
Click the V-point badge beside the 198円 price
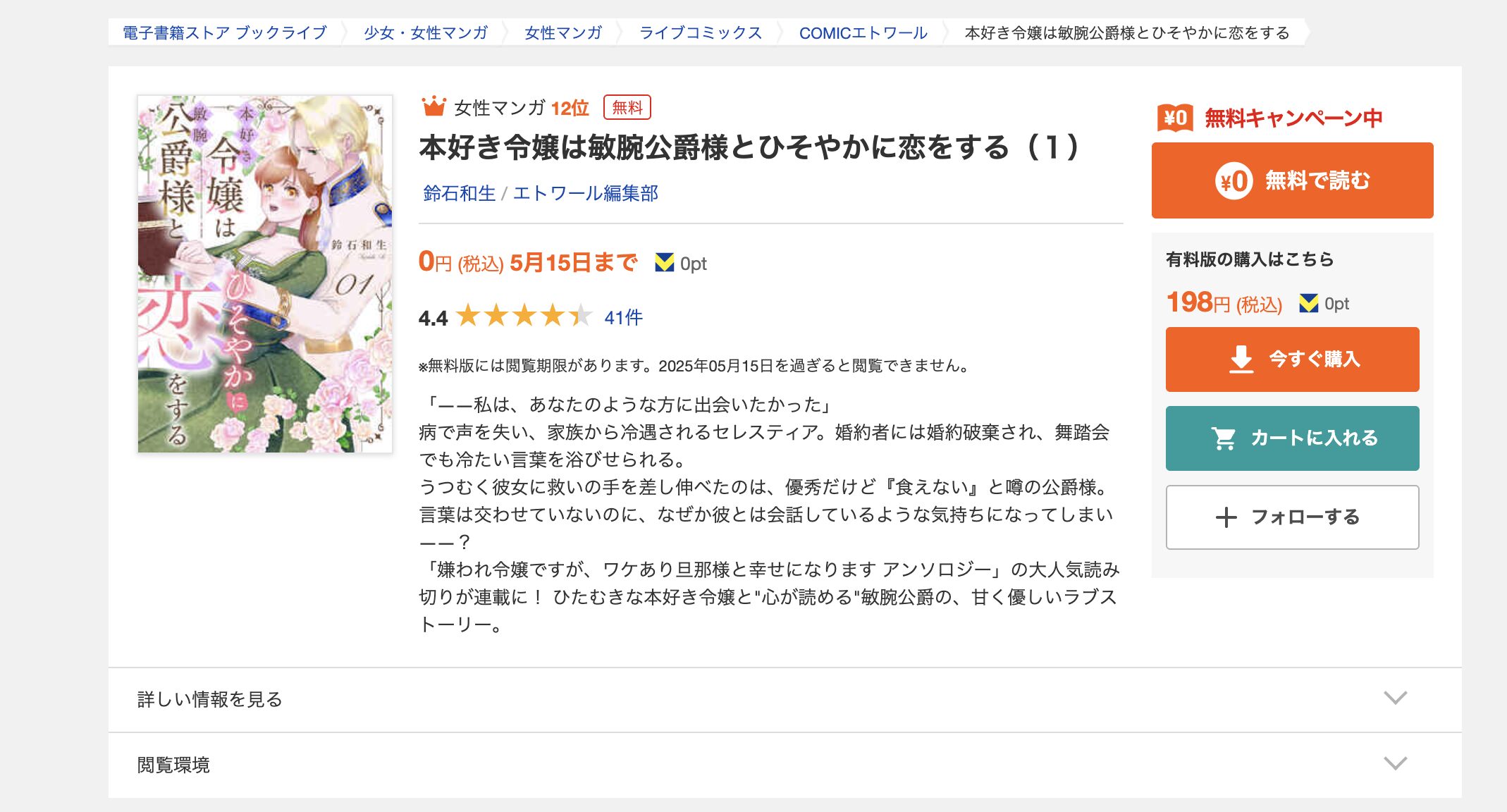click(1308, 304)
